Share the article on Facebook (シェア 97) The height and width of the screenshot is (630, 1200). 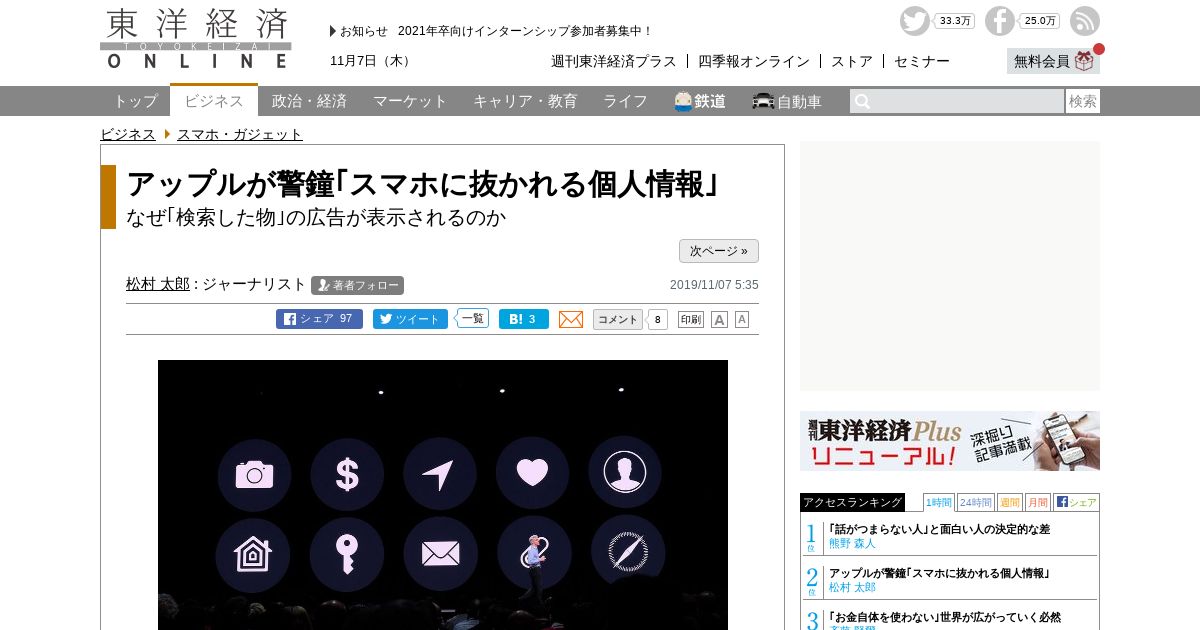(x=319, y=319)
